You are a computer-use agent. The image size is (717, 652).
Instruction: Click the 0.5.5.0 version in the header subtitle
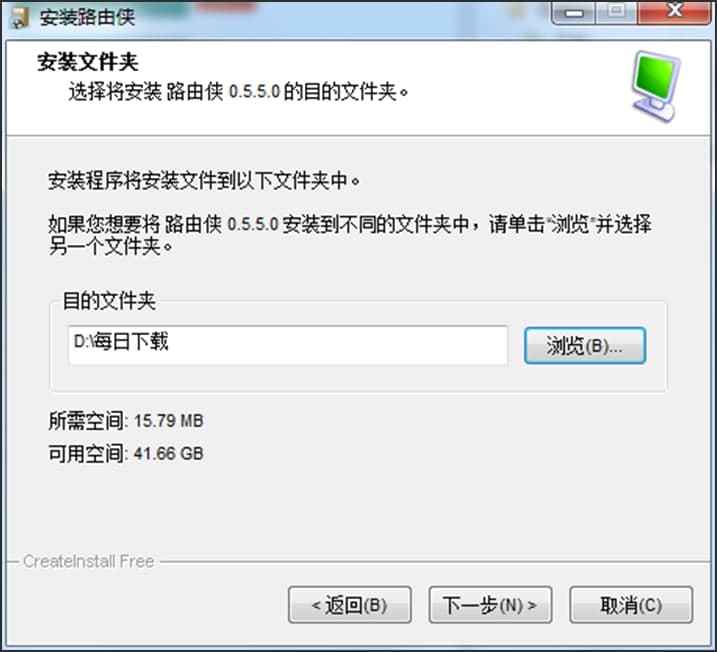point(254,91)
